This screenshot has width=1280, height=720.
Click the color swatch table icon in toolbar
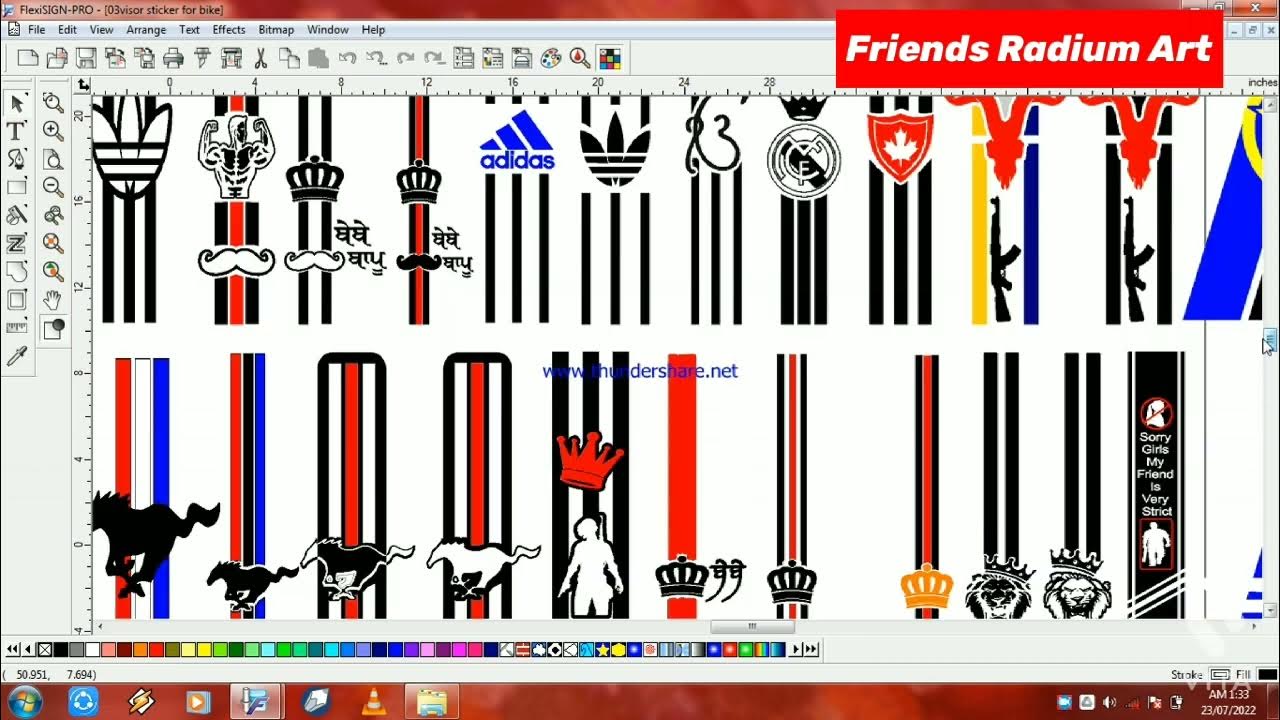tap(609, 58)
